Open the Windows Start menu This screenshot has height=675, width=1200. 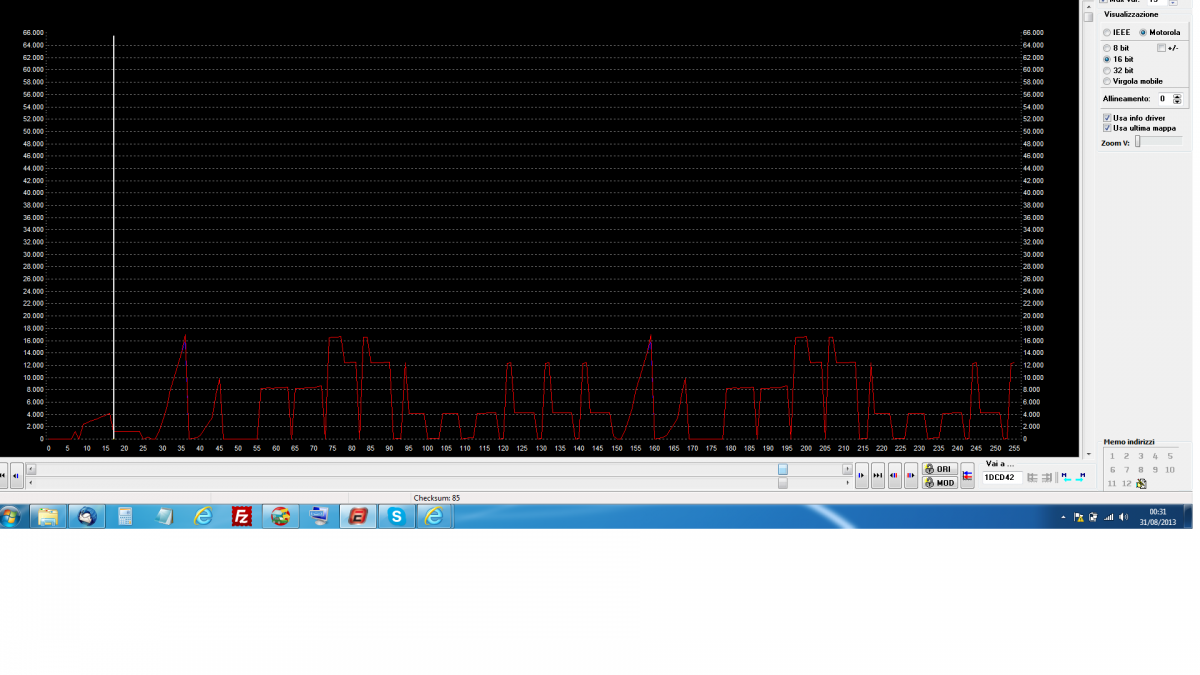click(x=11, y=516)
